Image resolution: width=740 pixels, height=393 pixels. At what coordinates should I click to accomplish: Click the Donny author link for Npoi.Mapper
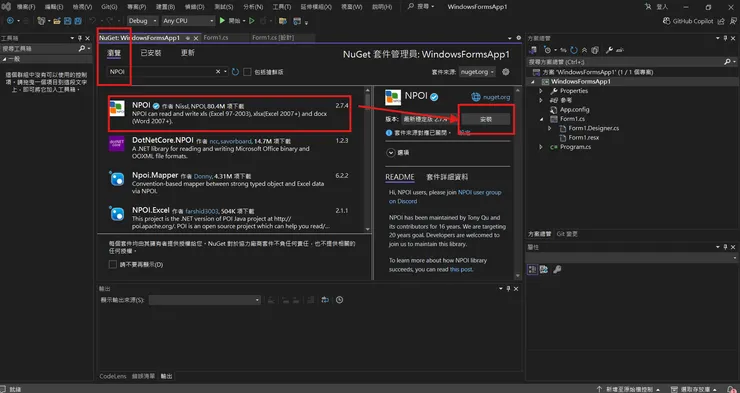pos(203,176)
